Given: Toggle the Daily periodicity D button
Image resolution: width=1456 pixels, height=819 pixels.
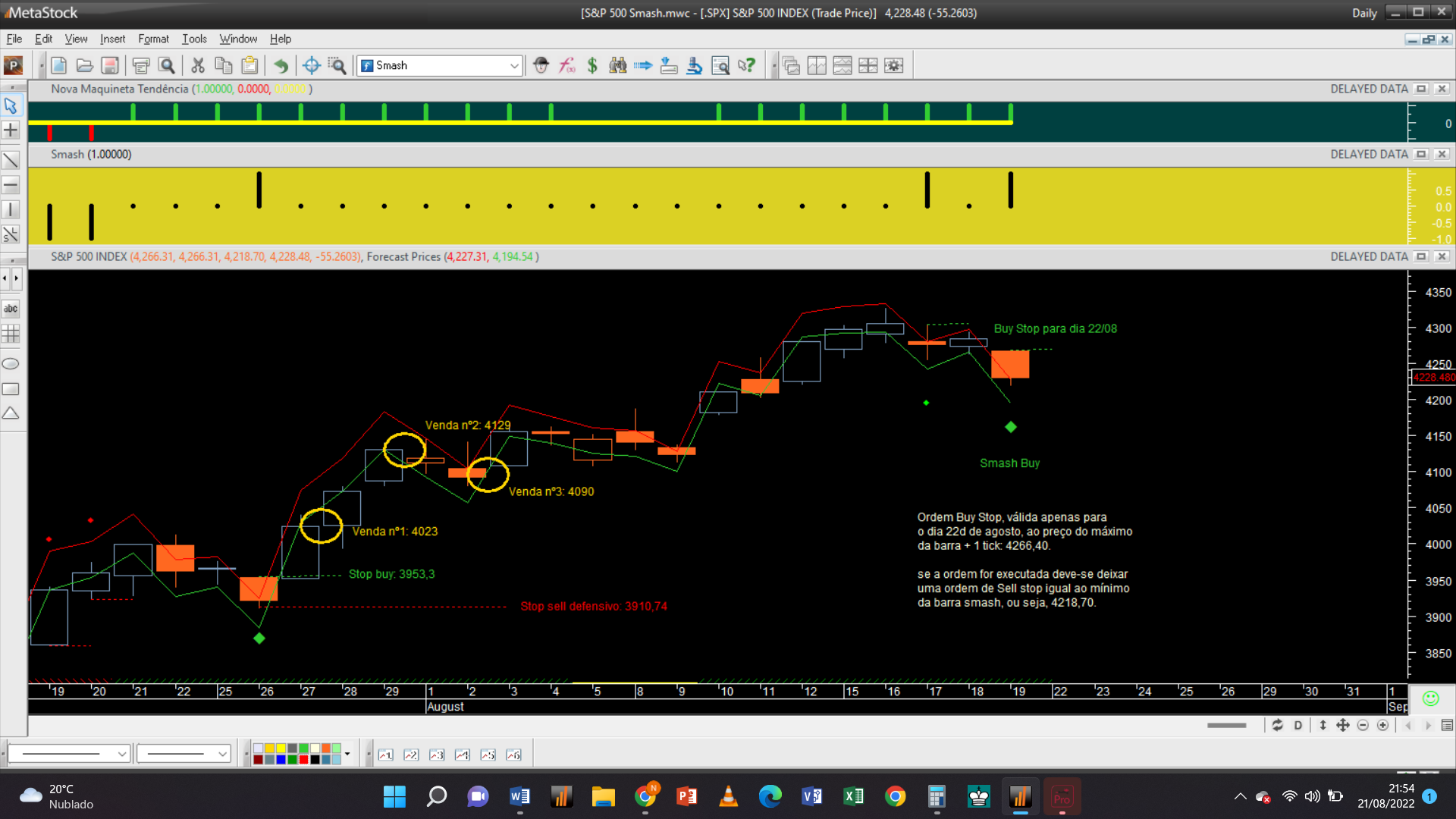Looking at the screenshot, I should tap(1298, 726).
